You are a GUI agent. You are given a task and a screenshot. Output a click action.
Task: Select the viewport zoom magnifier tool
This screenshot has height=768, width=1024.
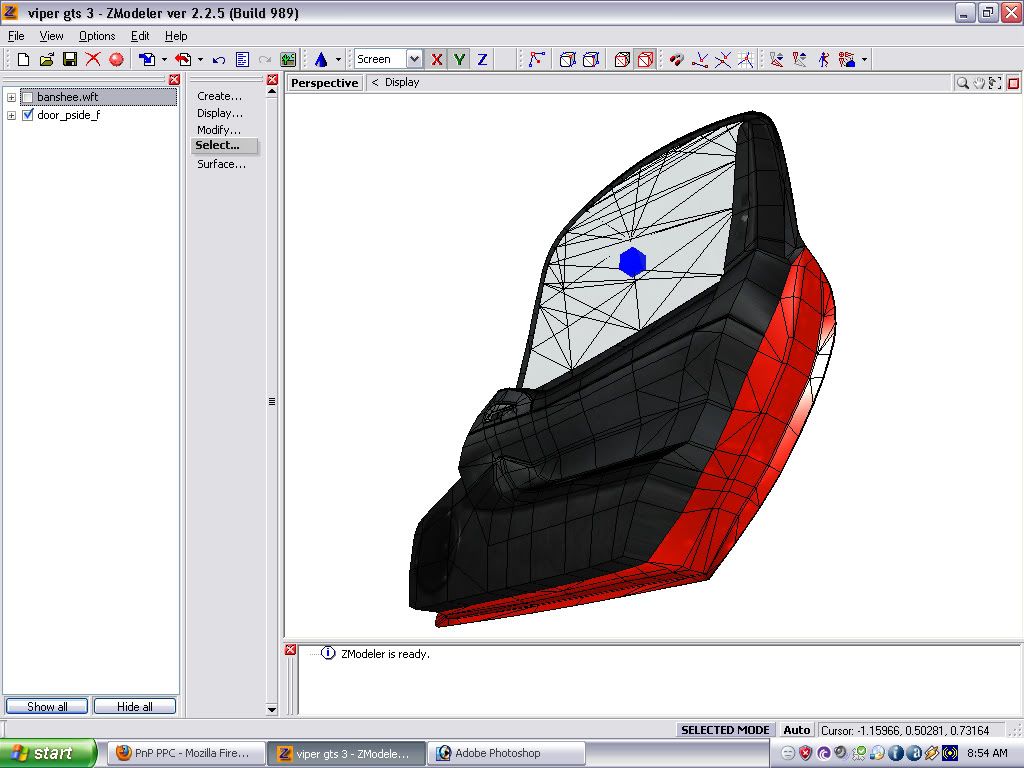pos(962,83)
